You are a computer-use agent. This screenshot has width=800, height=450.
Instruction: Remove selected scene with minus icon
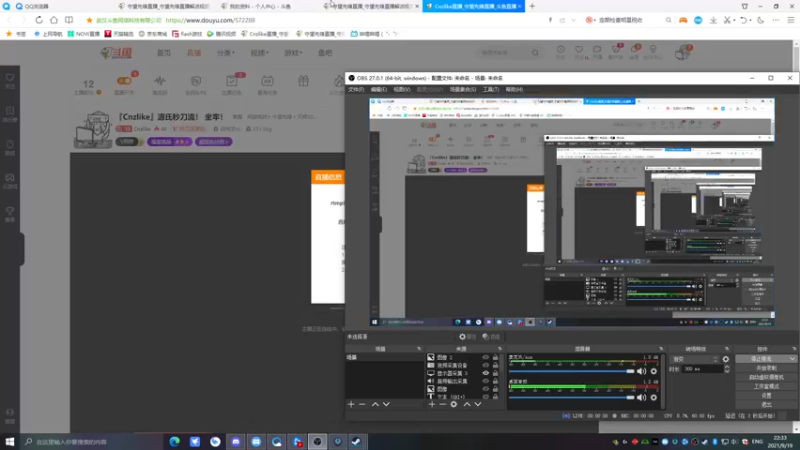(x=362, y=404)
